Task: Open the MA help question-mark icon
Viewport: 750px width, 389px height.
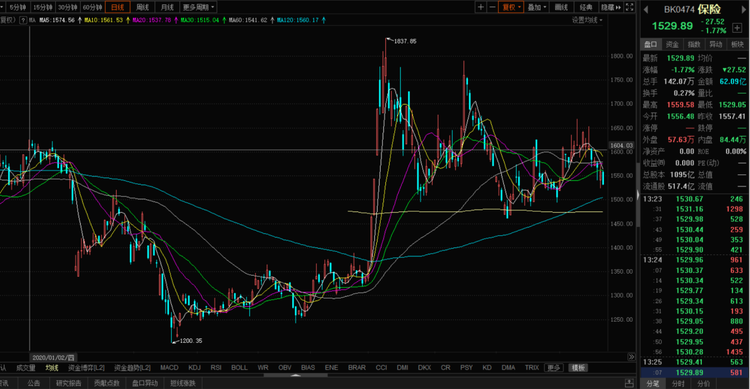Action: click(22, 20)
